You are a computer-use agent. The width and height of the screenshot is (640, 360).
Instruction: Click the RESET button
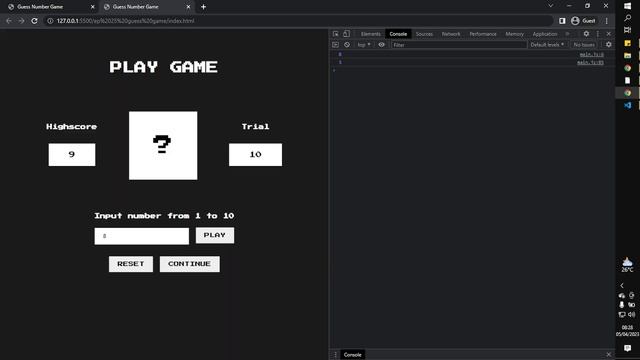pyautogui.click(x=131, y=264)
